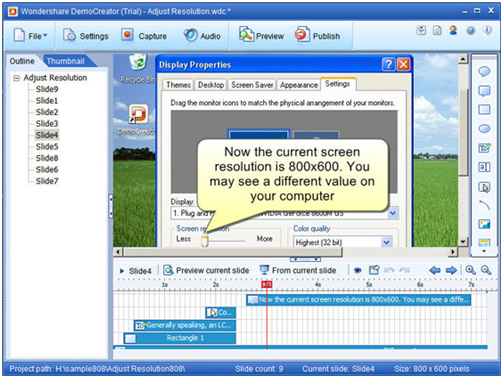503x378 pixels.
Task: Click the user account icon in top right
Action: coord(453,31)
